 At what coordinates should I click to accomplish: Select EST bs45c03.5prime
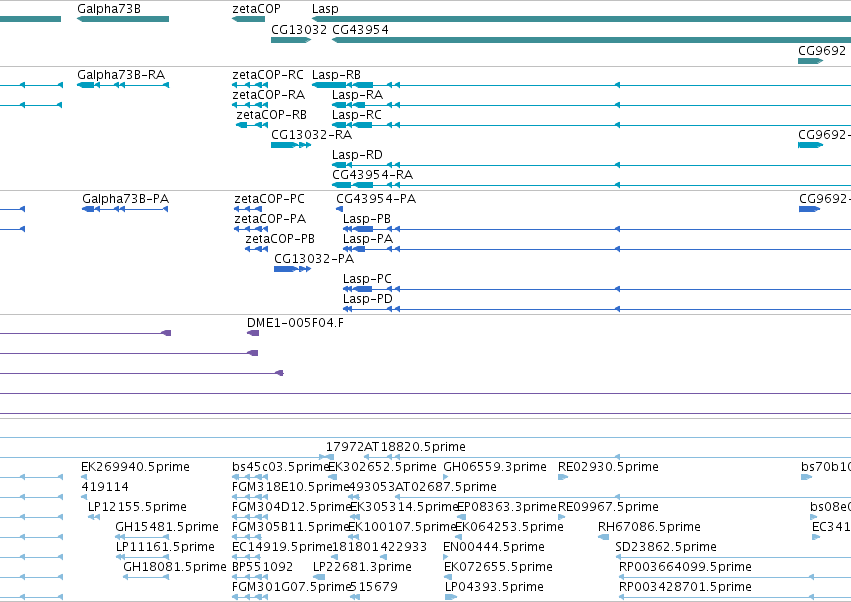point(281,467)
